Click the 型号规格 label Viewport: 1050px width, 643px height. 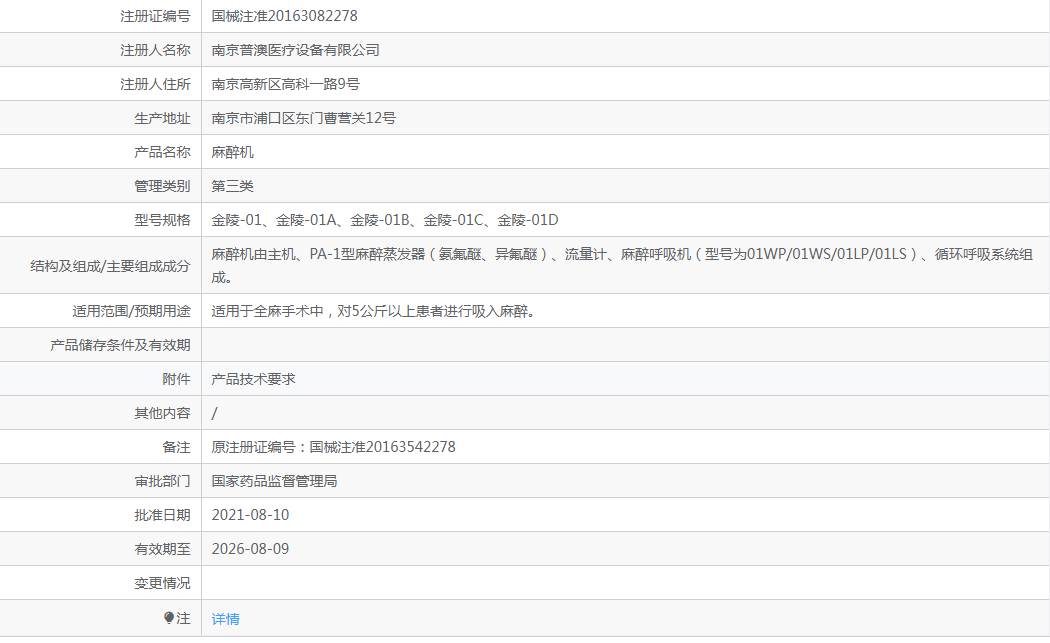[163, 220]
